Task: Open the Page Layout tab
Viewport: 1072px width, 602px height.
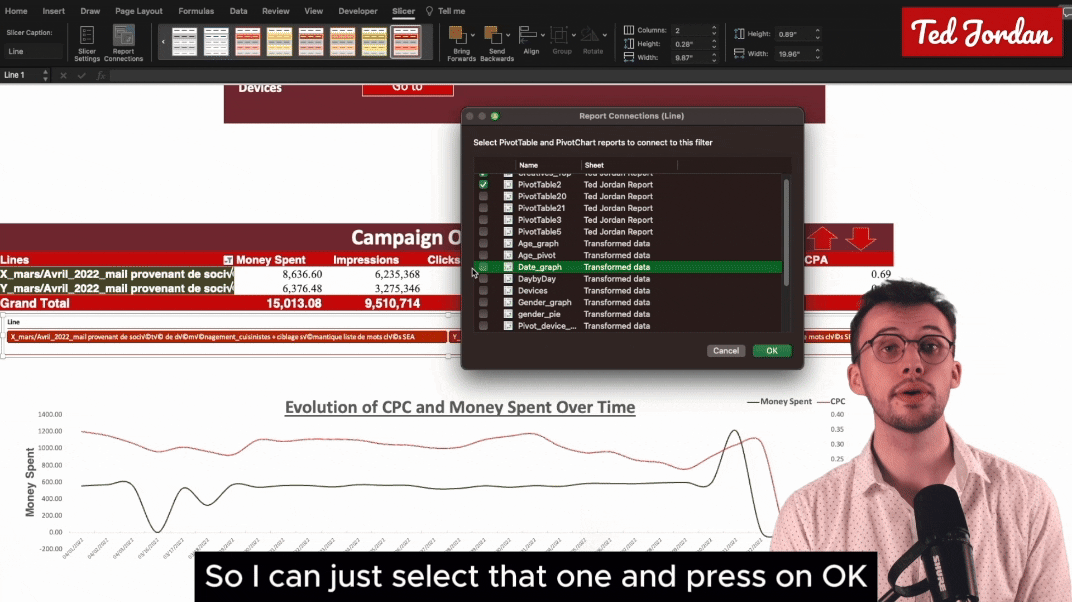Action: [x=139, y=11]
